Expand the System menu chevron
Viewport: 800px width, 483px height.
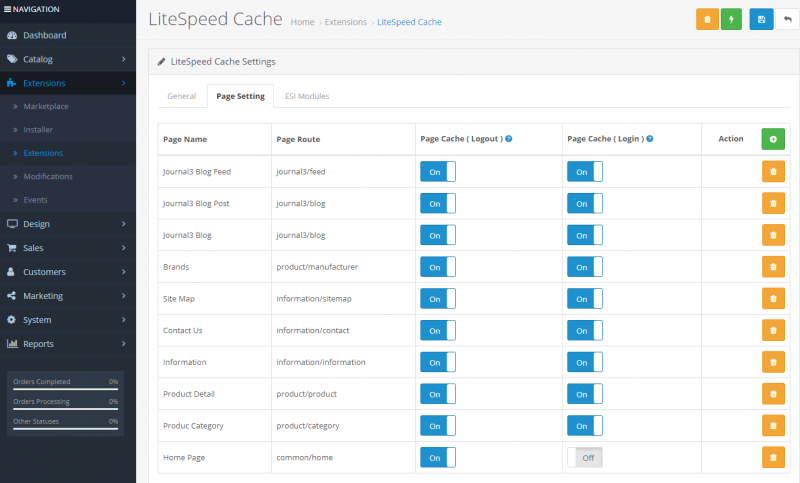click(x=123, y=320)
